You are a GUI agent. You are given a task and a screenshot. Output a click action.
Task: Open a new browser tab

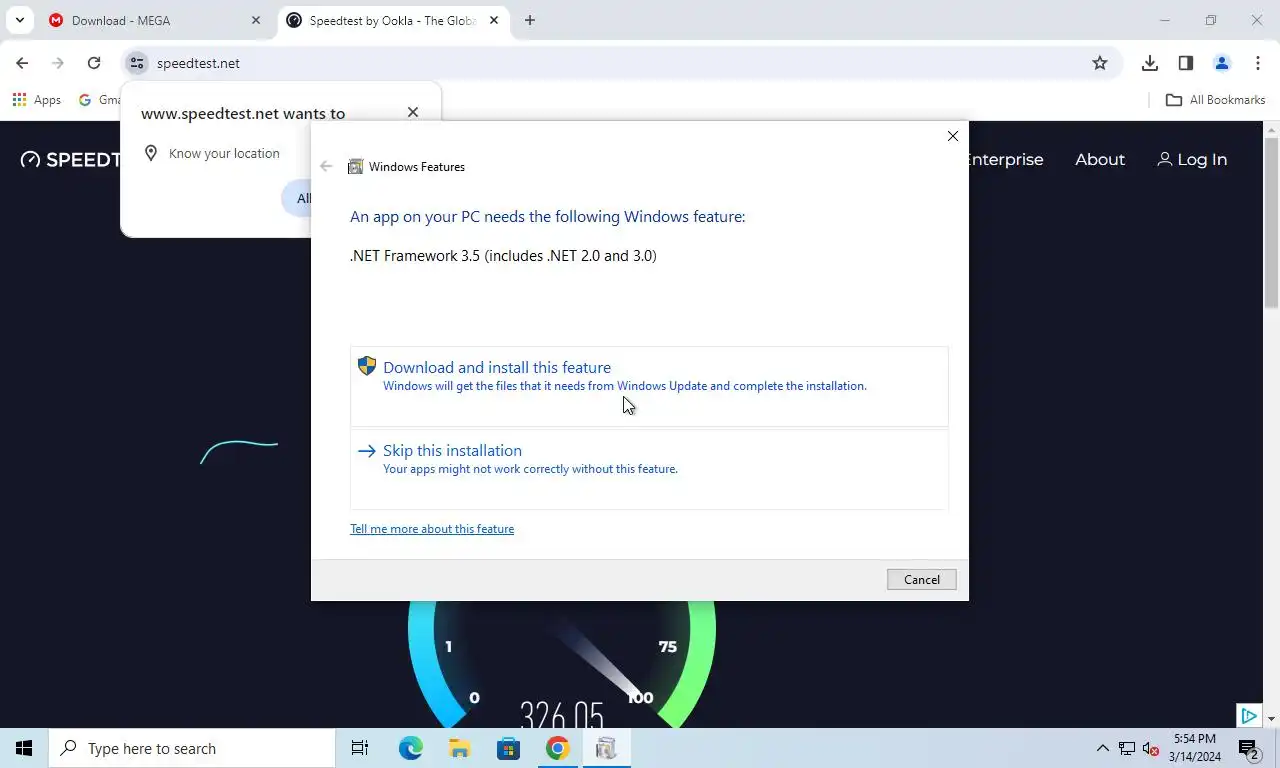530,20
